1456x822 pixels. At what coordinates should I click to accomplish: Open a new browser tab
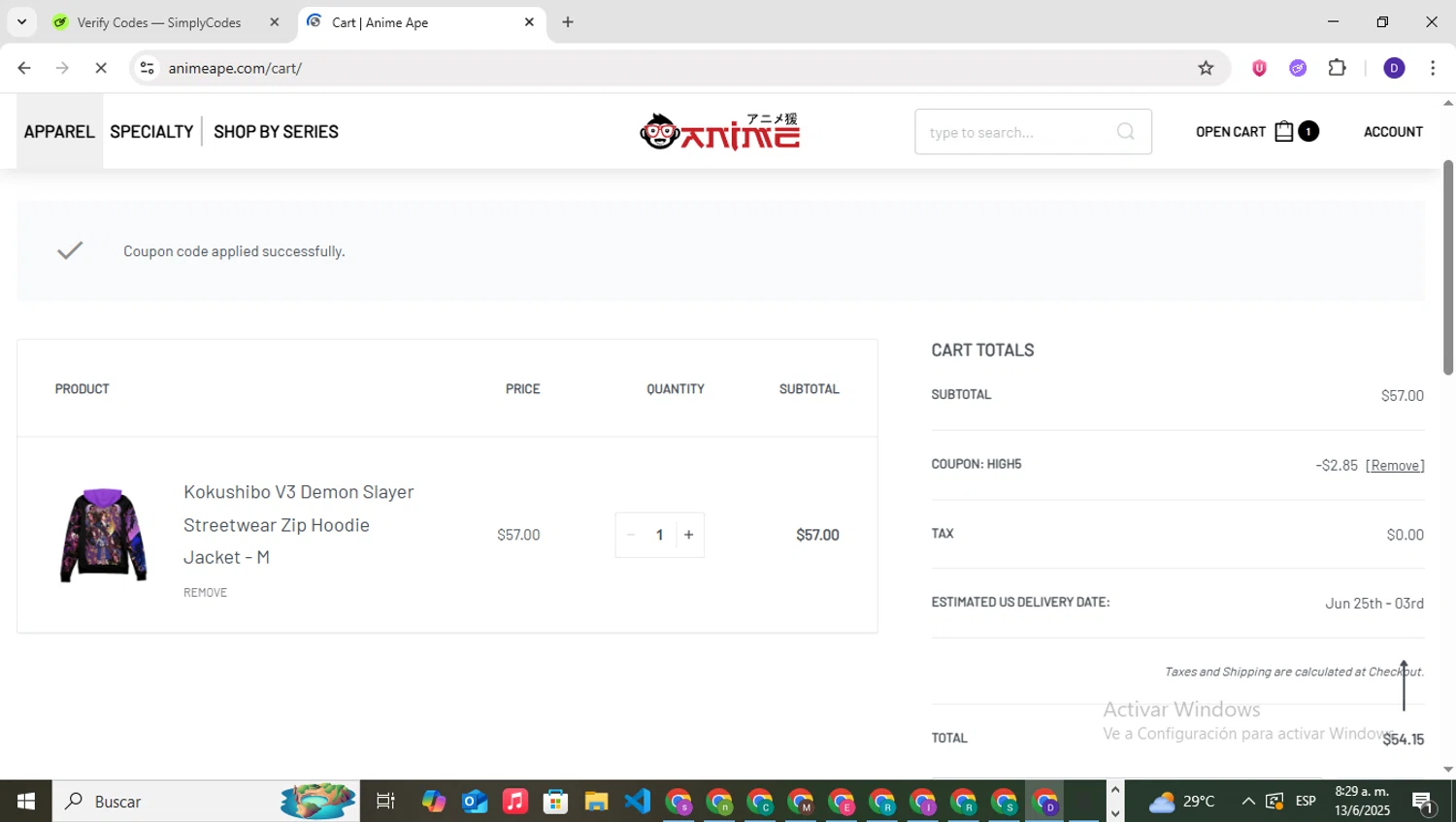click(x=568, y=22)
